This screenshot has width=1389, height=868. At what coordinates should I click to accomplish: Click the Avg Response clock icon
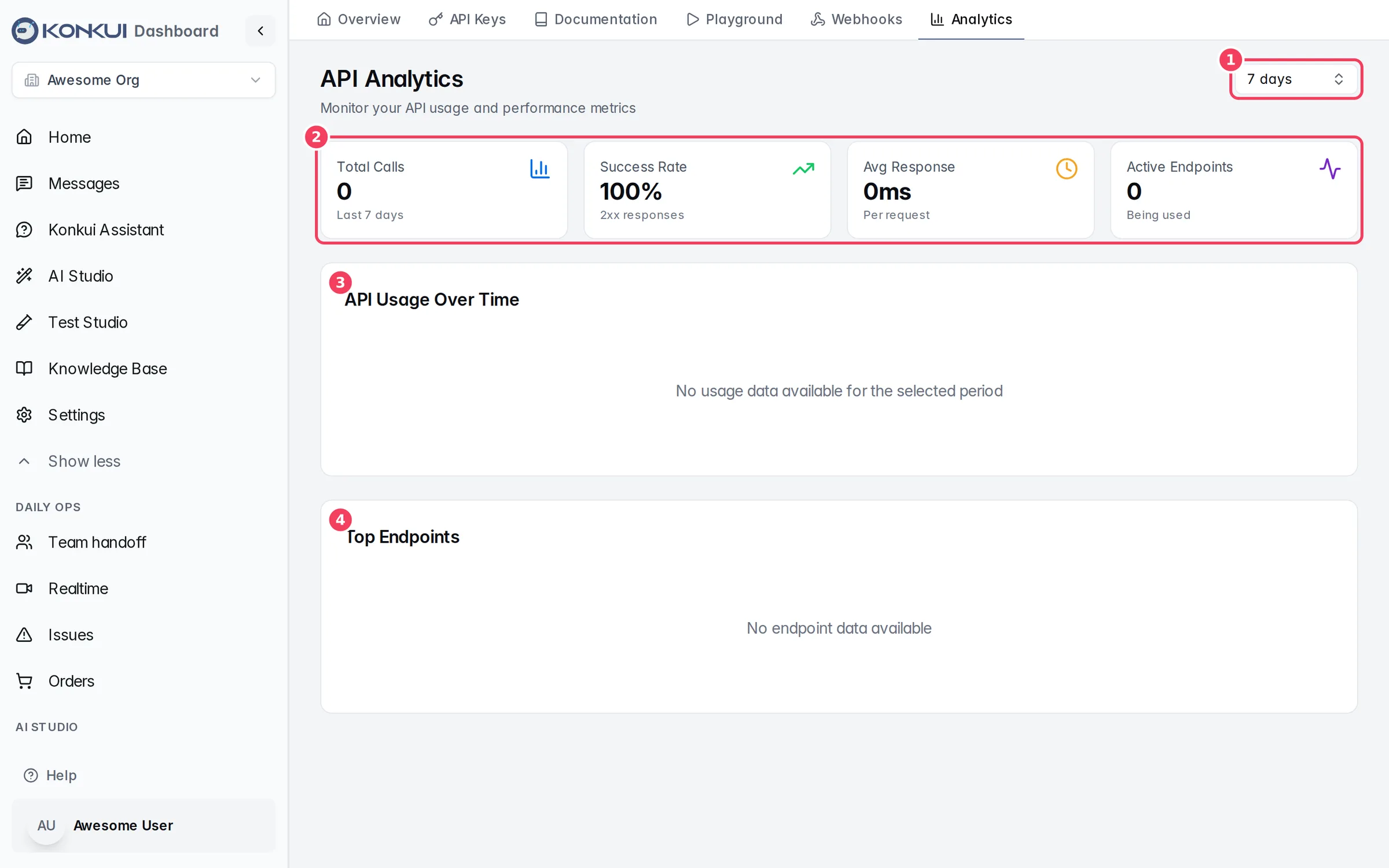(1067, 169)
